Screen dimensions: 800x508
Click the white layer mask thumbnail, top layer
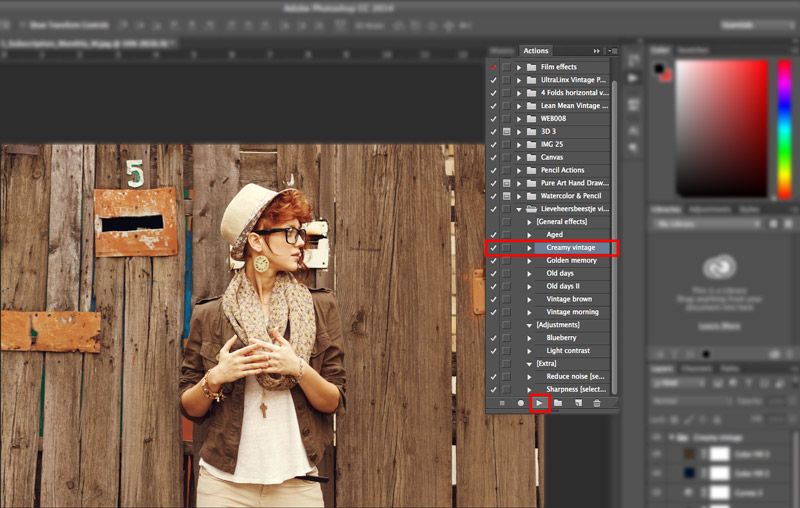[719, 453]
